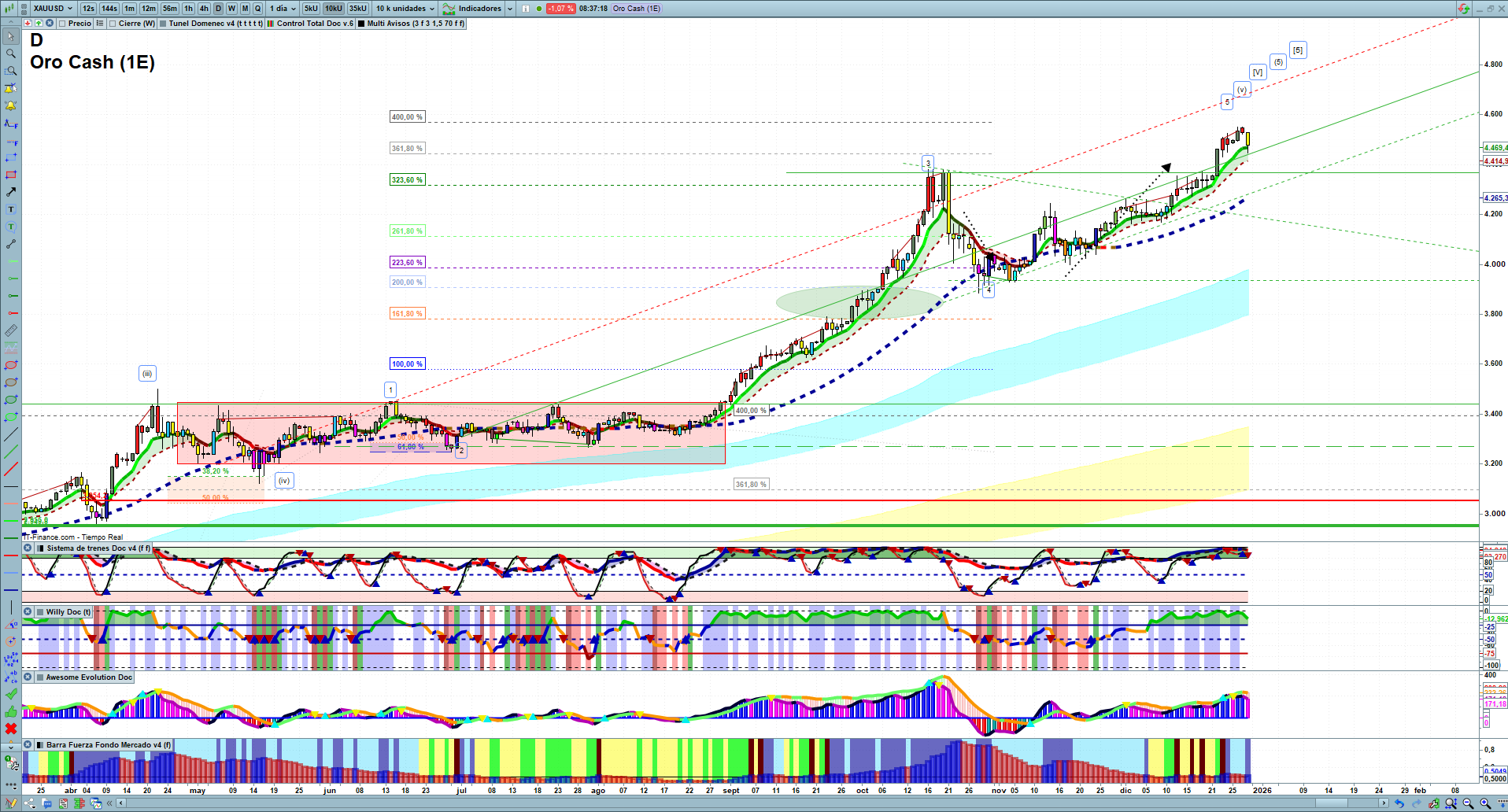Screen dimensions: 1508x812
Task: Expand the '10 k unidades' dropdown
Action: [405, 9]
